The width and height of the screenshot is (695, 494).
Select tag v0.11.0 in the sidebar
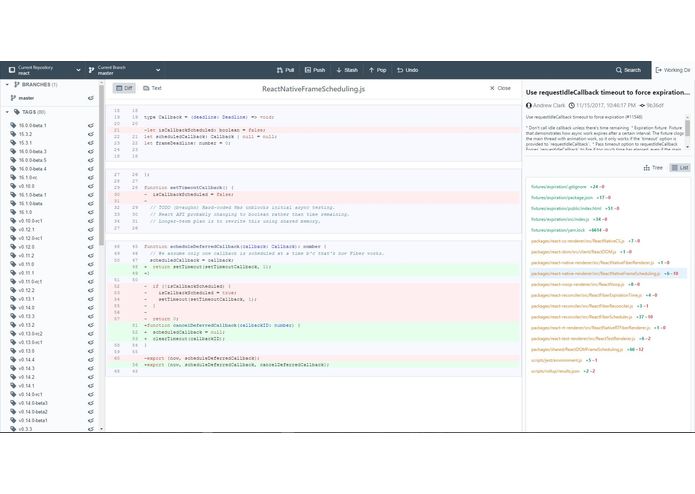coord(26,264)
